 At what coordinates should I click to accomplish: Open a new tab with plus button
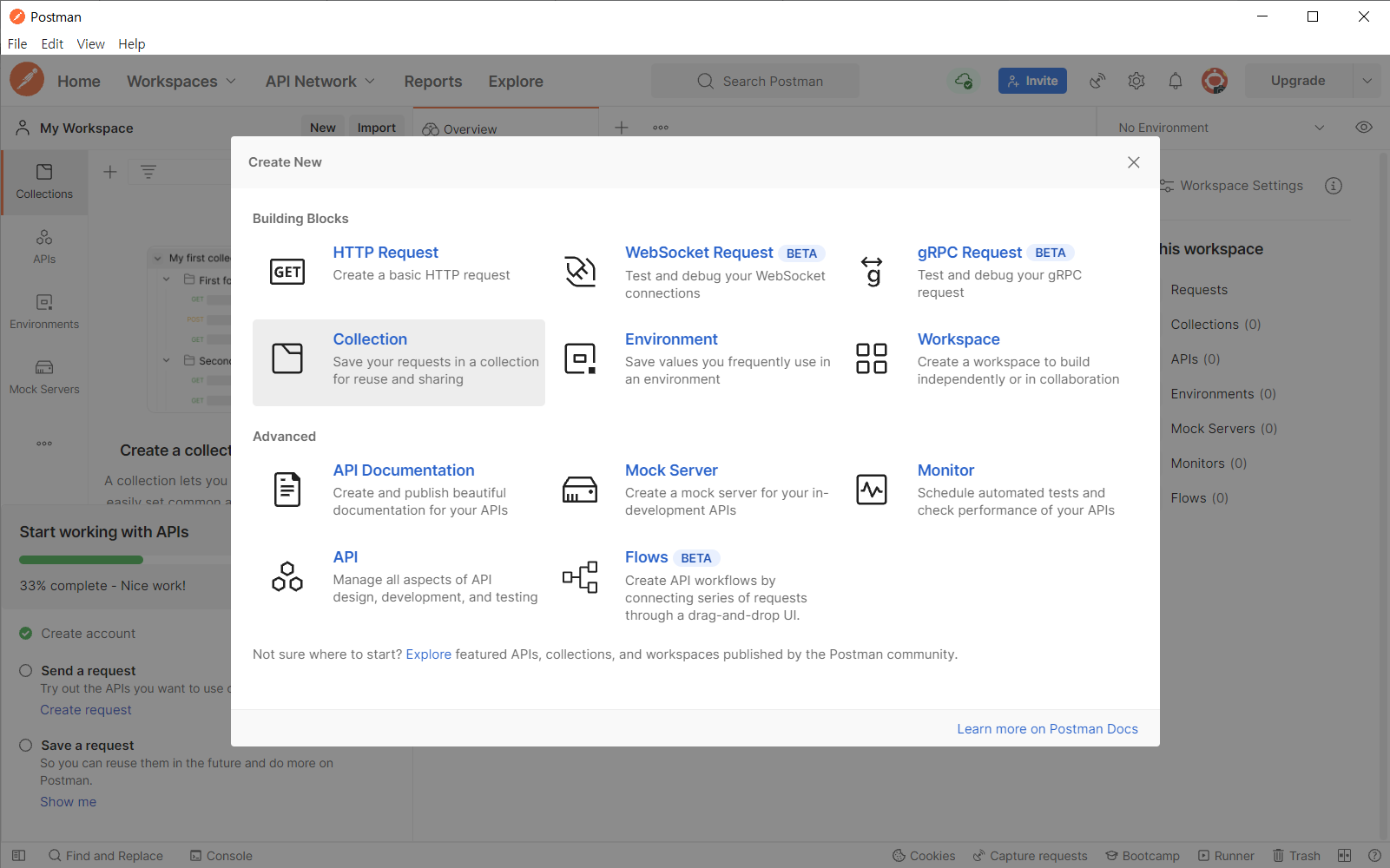(x=622, y=128)
